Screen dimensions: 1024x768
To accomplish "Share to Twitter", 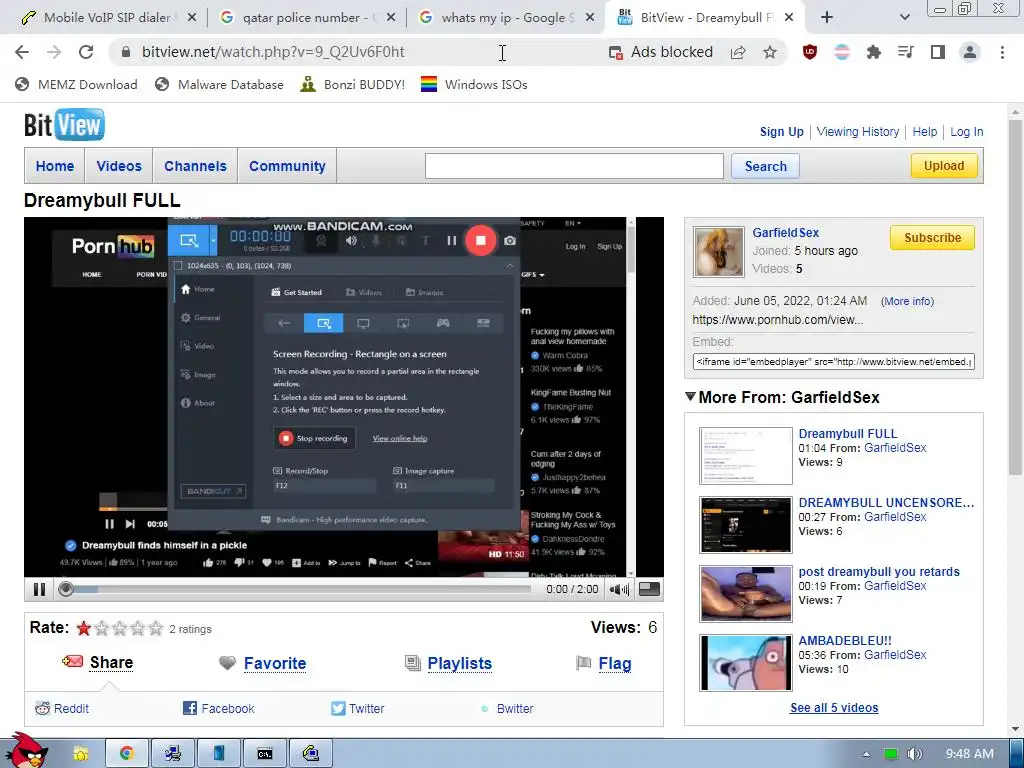I will coord(357,709).
